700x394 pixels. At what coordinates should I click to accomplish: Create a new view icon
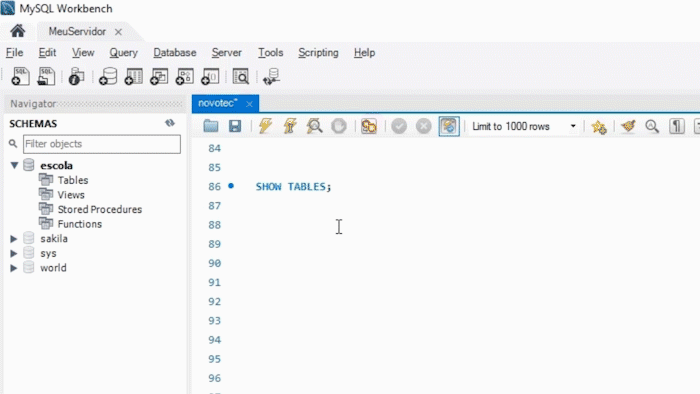[x=159, y=76]
